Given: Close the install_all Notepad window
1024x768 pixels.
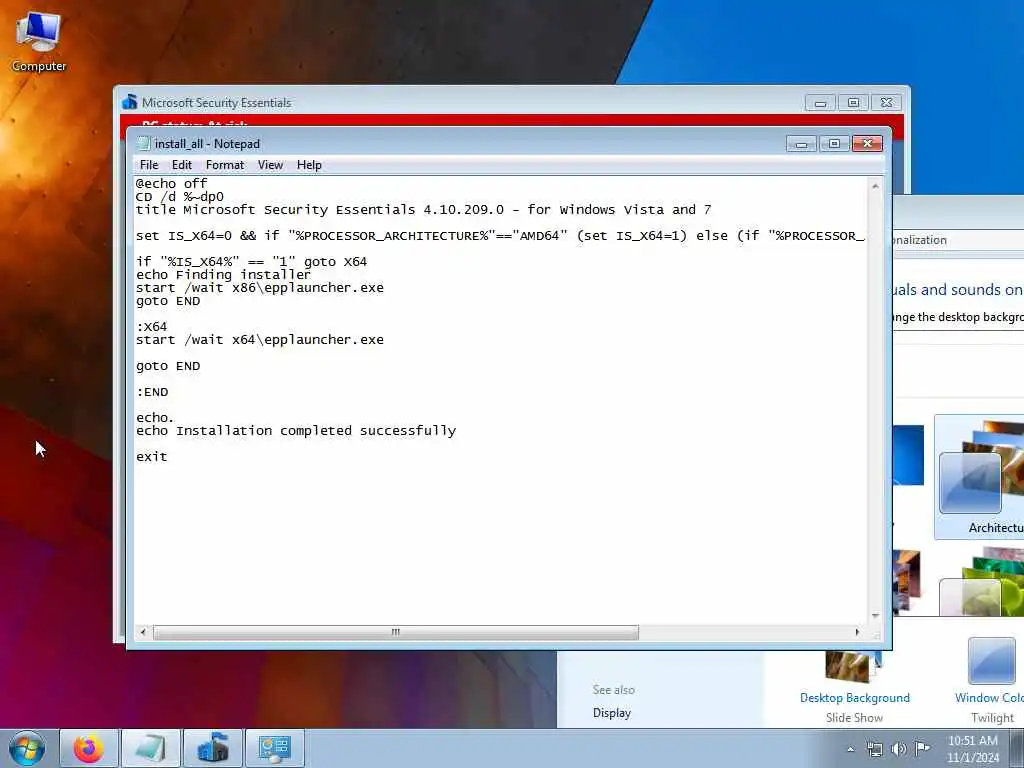Looking at the screenshot, I should (867, 144).
